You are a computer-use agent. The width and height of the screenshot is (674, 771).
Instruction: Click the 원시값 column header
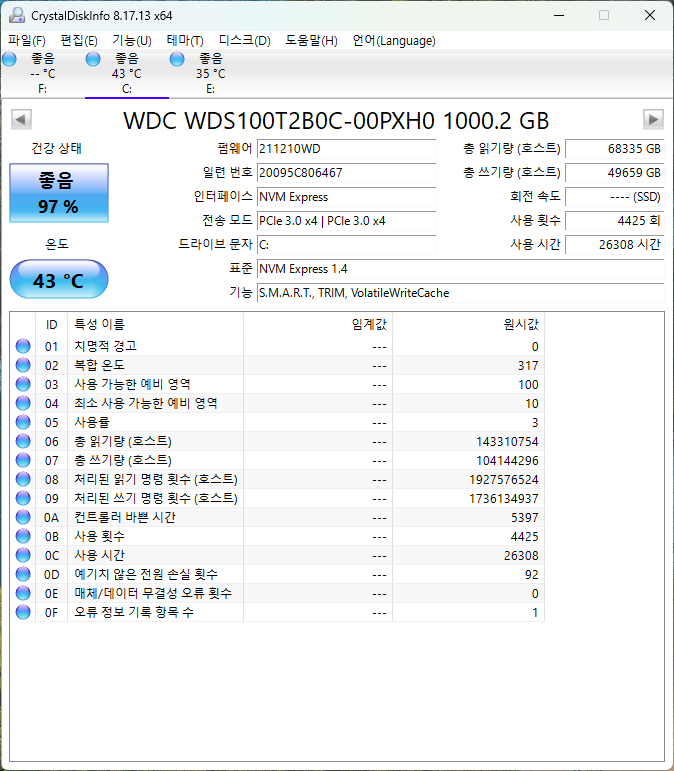[x=469, y=325]
